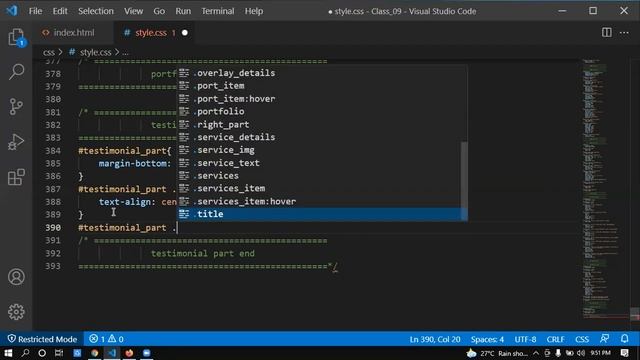
Task: Change indentation via Spaces: 4
Action: coord(487,339)
